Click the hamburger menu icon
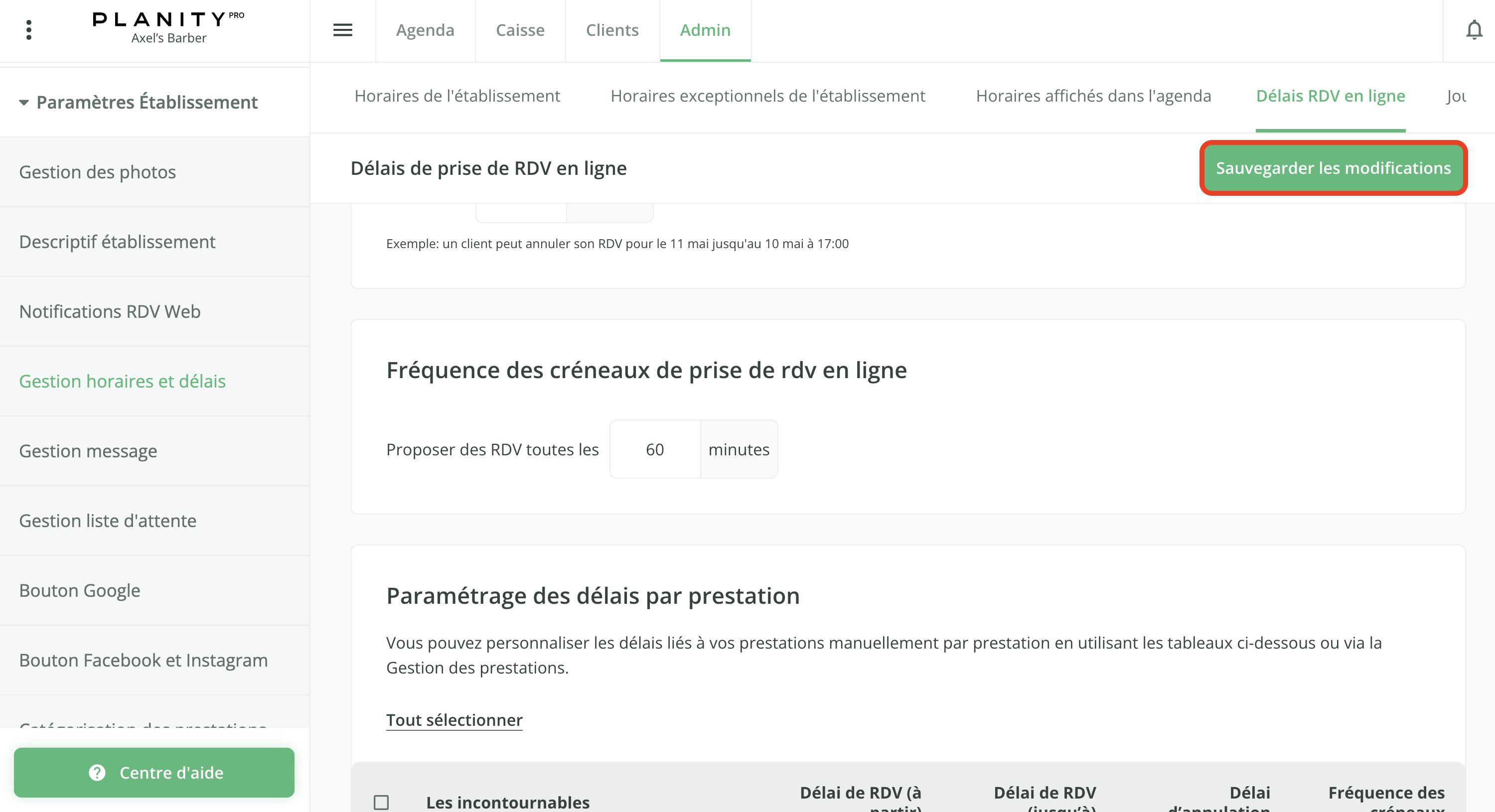Image resolution: width=1495 pixels, height=812 pixels. pyautogui.click(x=342, y=30)
